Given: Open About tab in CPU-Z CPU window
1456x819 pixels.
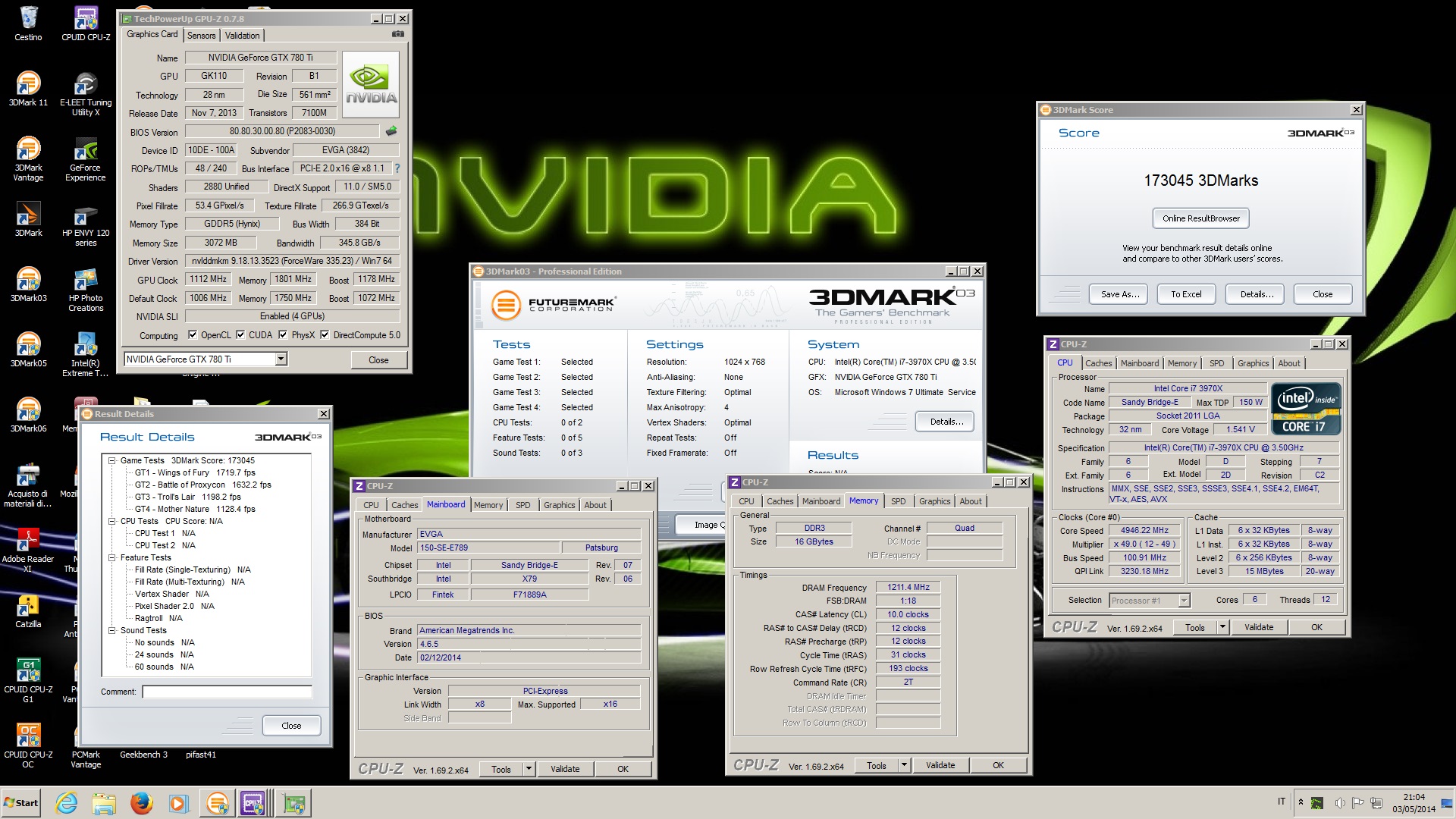Looking at the screenshot, I should tap(1289, 363).
